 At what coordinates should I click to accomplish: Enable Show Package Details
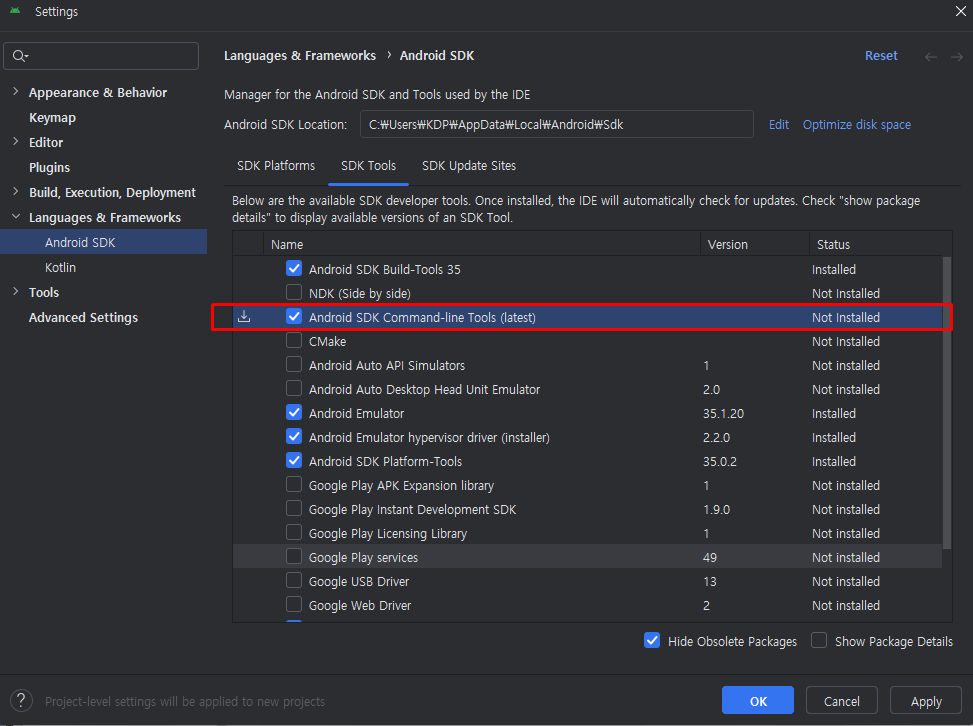tap(819, 640)
